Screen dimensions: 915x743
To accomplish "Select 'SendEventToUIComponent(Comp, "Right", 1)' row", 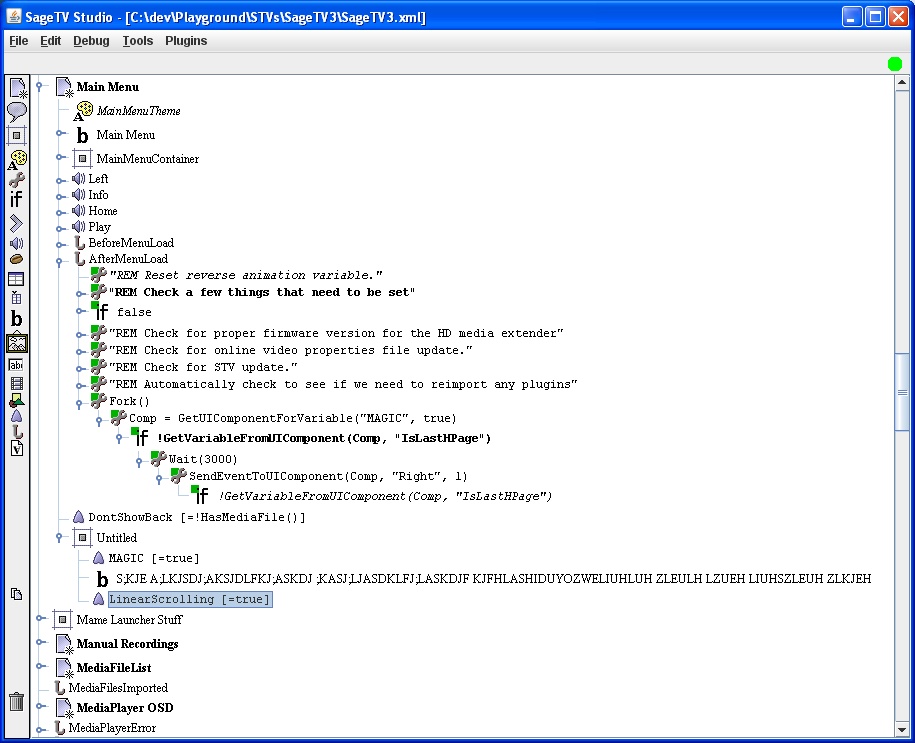I will coord(328,476).
